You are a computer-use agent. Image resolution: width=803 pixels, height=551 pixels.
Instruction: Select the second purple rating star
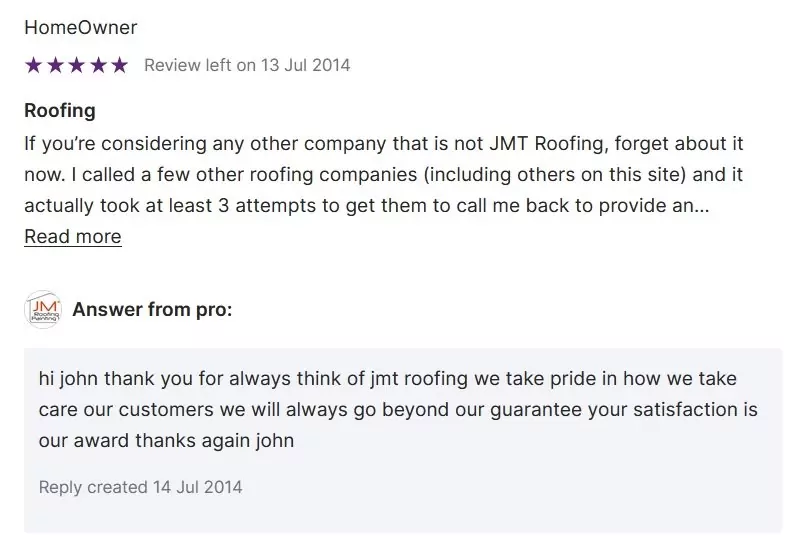pyautogui.click(x=55, y=65)
